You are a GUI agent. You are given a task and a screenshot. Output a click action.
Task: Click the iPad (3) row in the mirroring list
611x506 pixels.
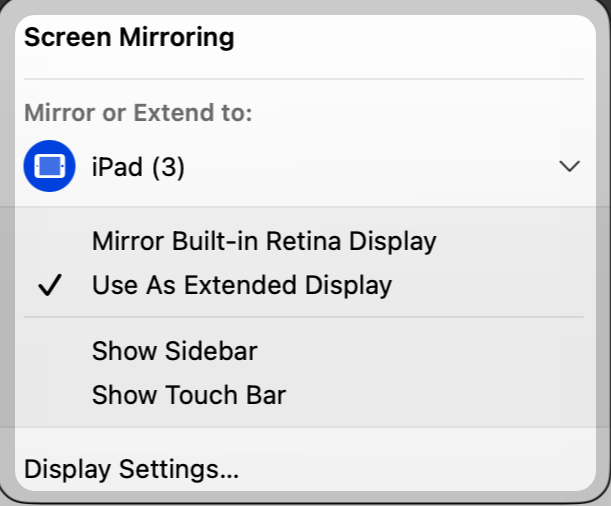pyautogui.click(x=300, y=167)
